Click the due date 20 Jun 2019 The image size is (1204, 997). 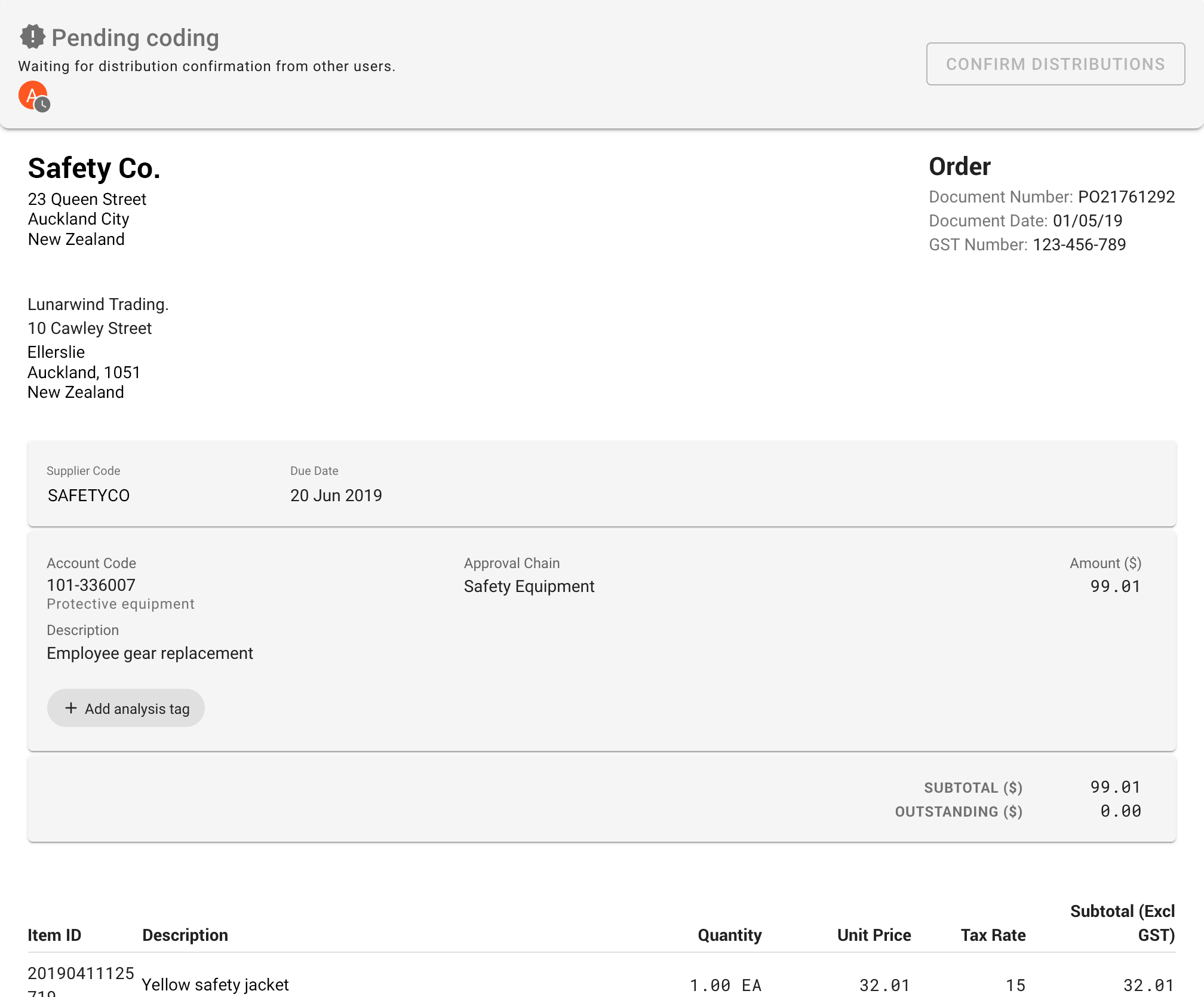(x=336, y=495)
